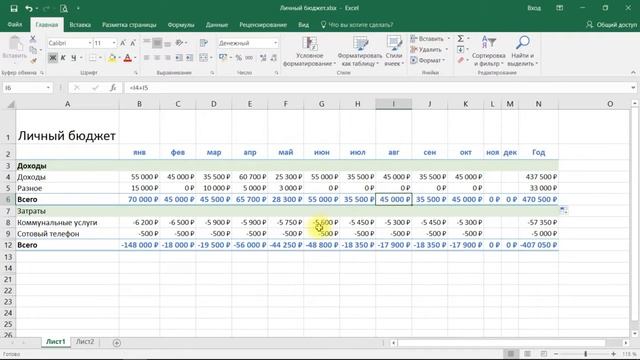Switch to Page Layout view icon
Viewport: 640px width, 360px height.
[527, 354]
